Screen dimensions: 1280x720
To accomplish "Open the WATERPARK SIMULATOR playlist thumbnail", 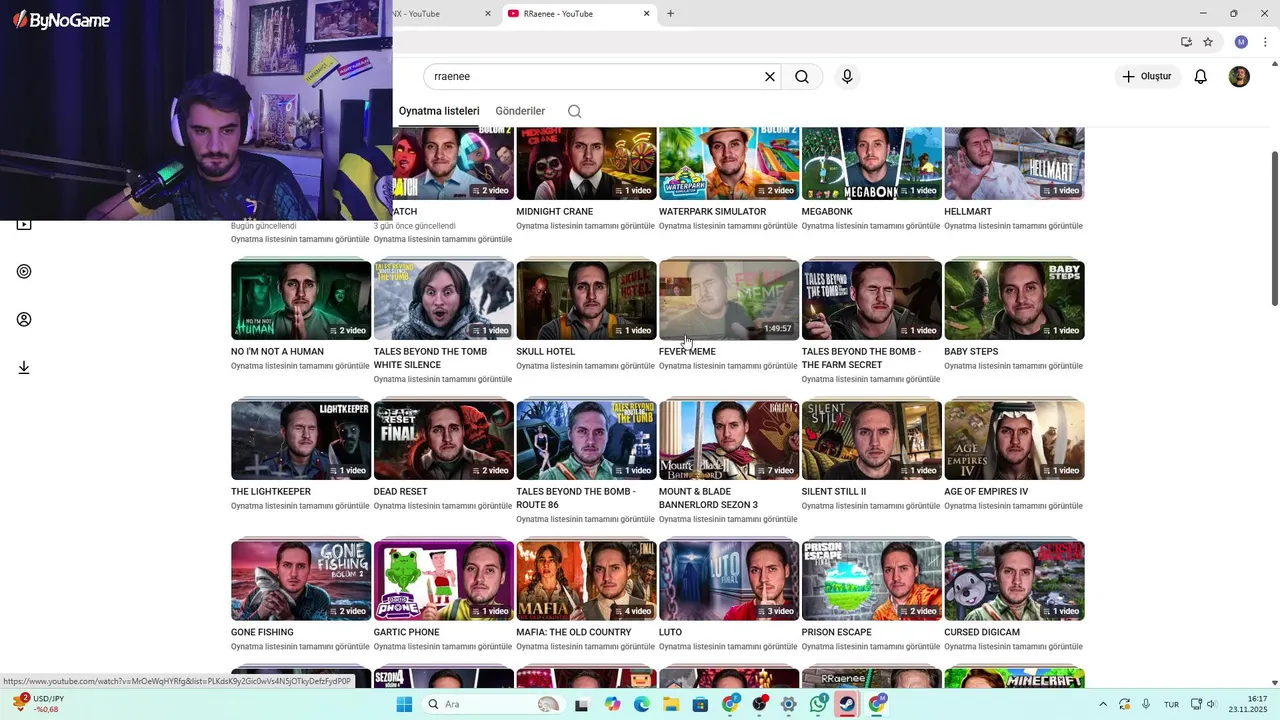I will click(x=729, y=163).
